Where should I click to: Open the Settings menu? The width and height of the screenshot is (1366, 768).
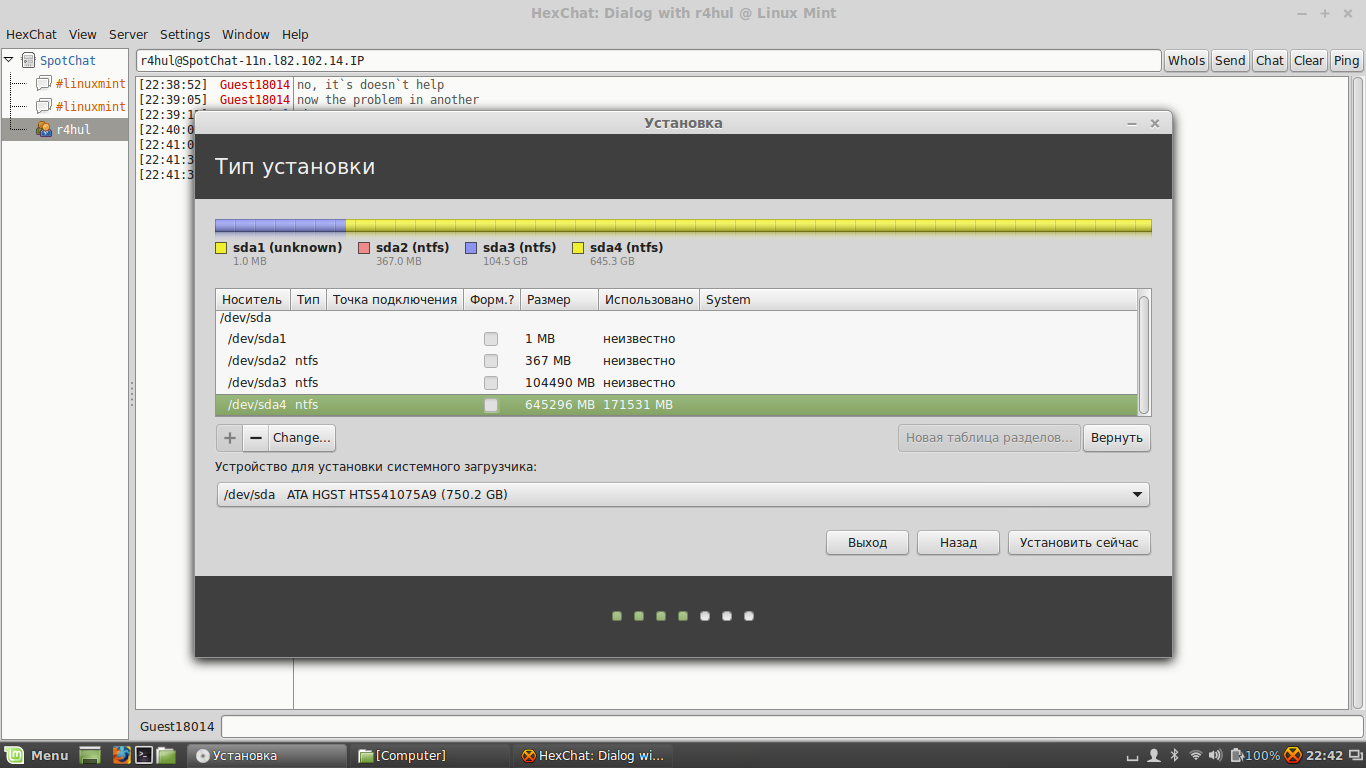[x=185, y=34]
